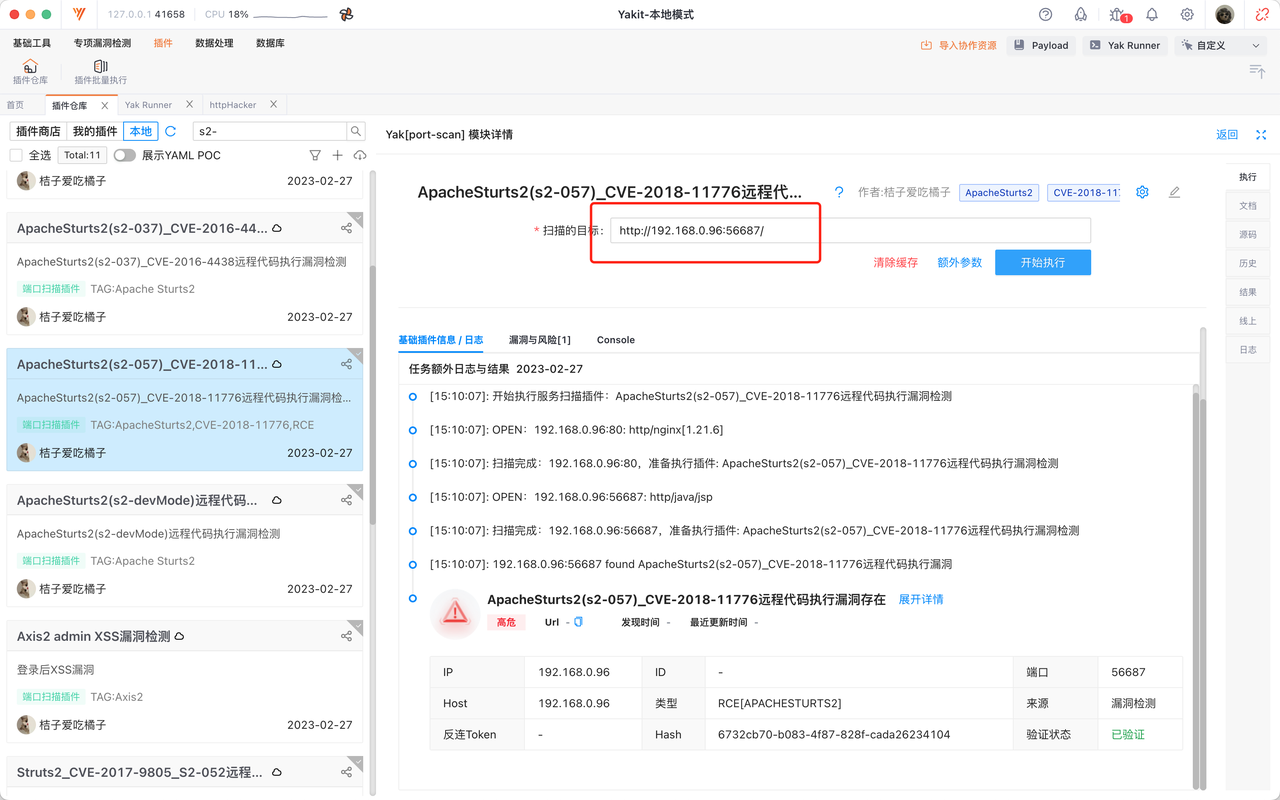Focus the plugin search box containing s2-

tap(270, 131)
